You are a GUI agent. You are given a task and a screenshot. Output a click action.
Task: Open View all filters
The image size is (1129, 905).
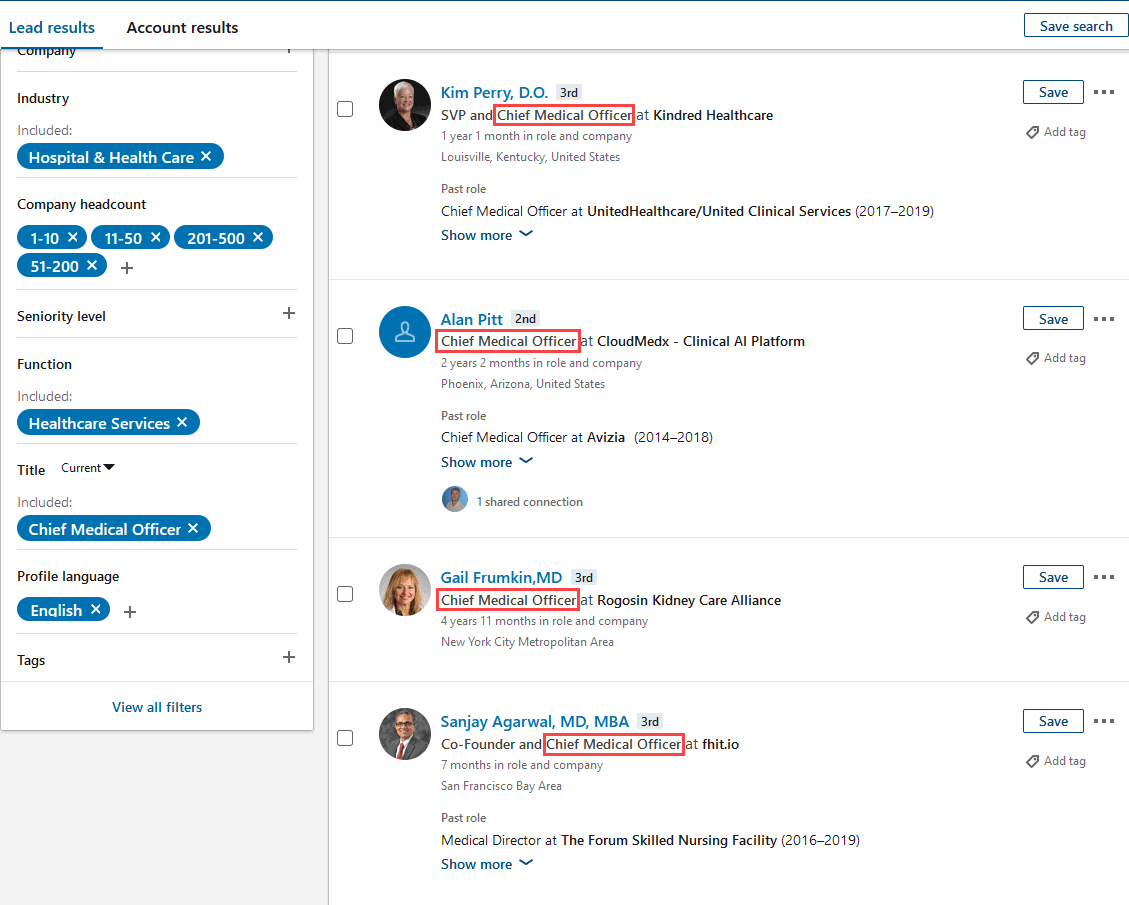(x=157, y=707)
